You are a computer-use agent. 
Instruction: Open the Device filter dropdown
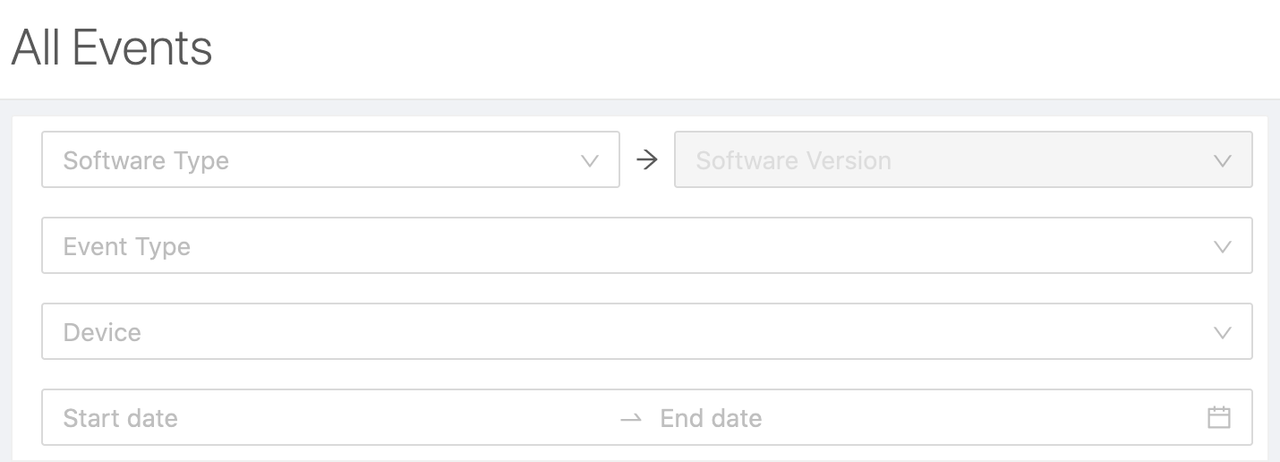646,332
